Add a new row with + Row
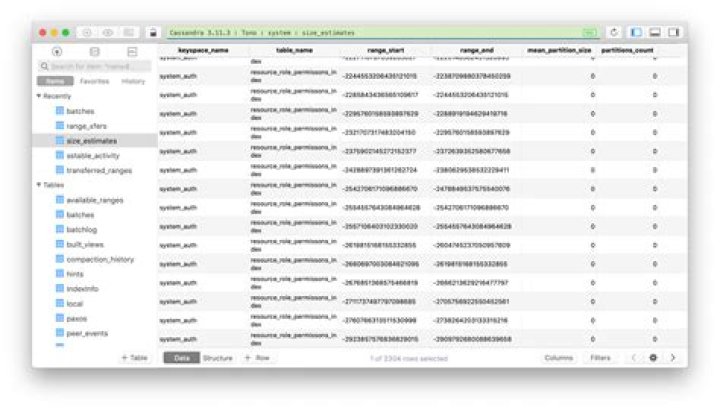This screenshot has width=720, height=410. click(x=257, y=357)
